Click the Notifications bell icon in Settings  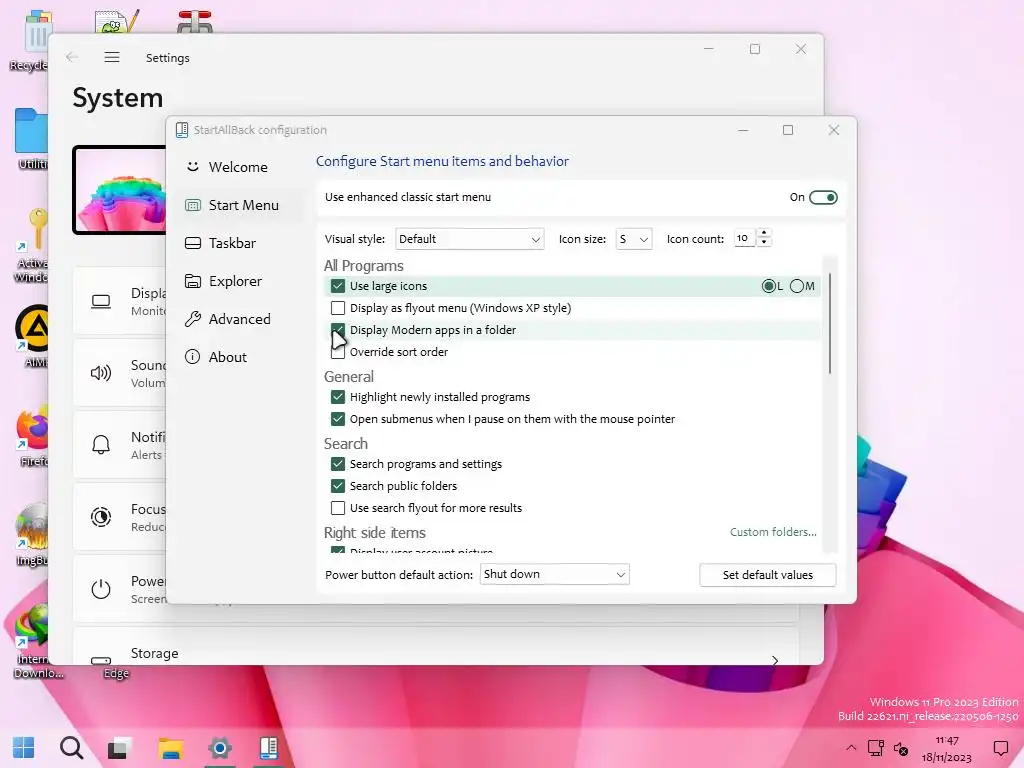click(101, 445)
